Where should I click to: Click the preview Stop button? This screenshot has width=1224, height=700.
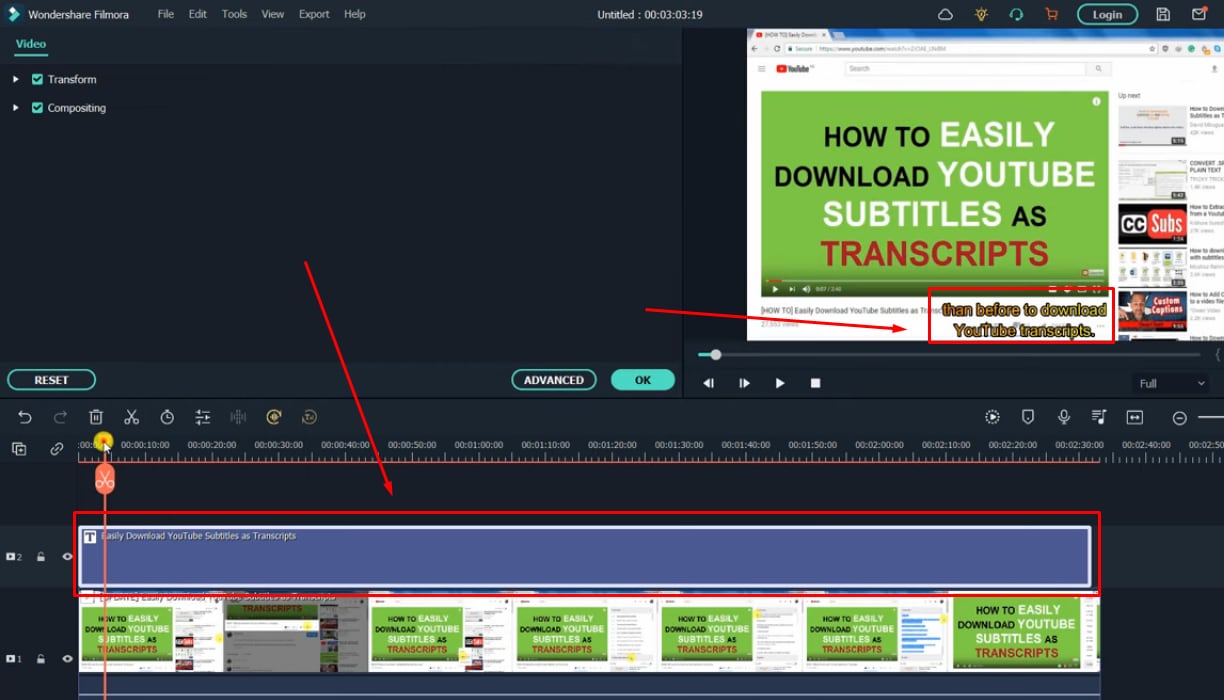pyautogui.click(x=815, y=383)
